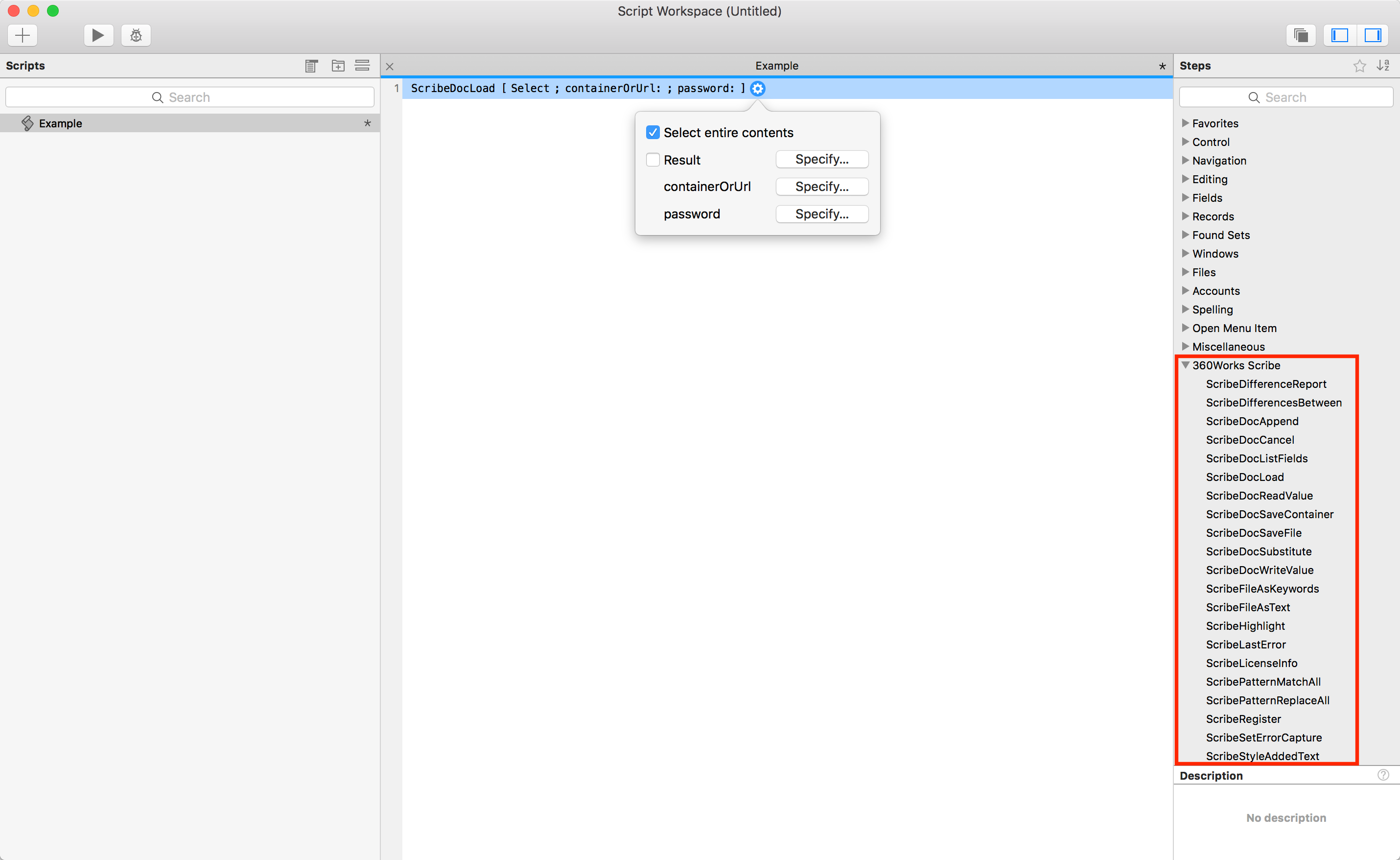Expand the Fields category
This screenshot has width=1400, height=860.
[x=1186, y=197]
